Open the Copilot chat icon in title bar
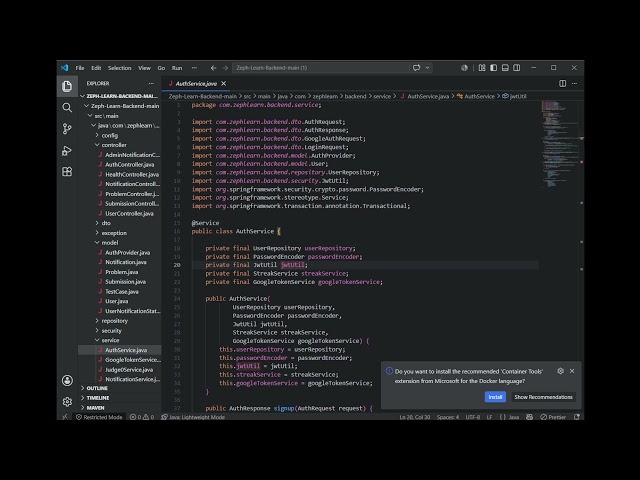 (416, 68)
